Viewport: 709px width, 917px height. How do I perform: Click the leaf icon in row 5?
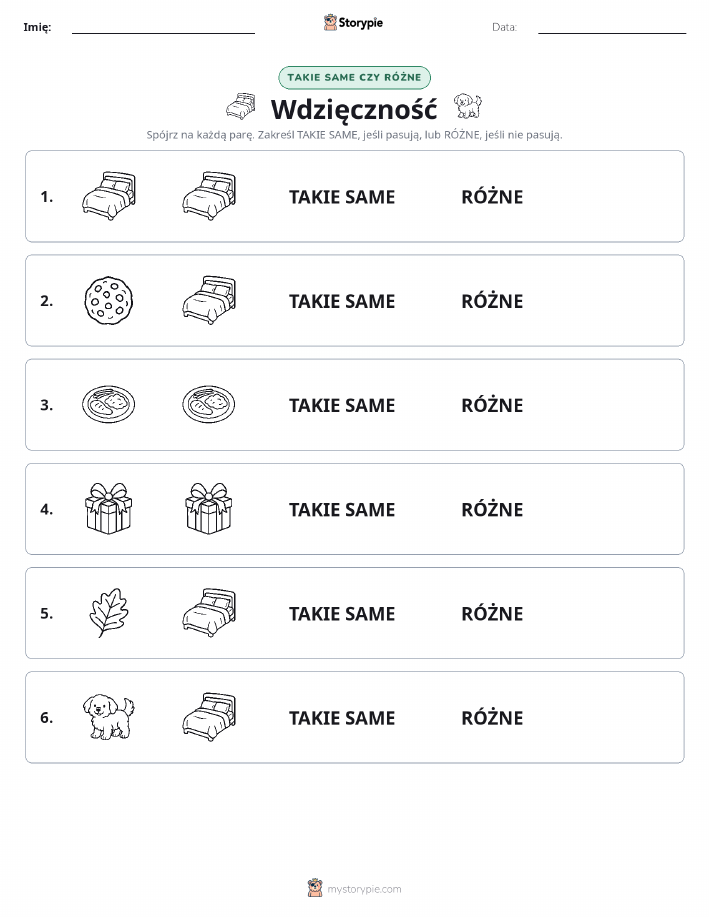[x=109, y=613]
